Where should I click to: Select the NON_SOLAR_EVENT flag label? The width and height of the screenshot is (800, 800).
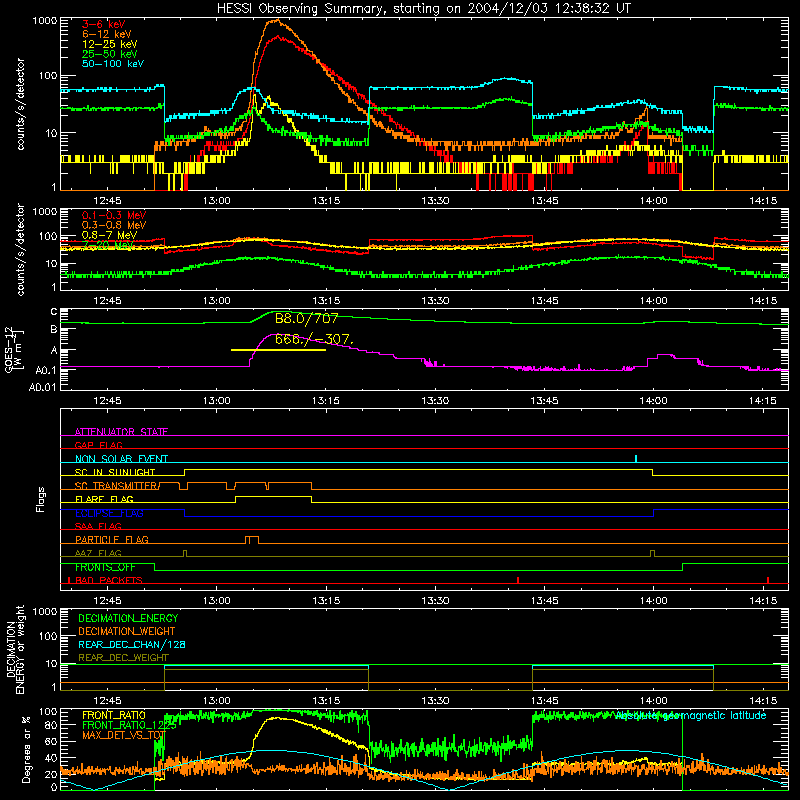[121, 459]
